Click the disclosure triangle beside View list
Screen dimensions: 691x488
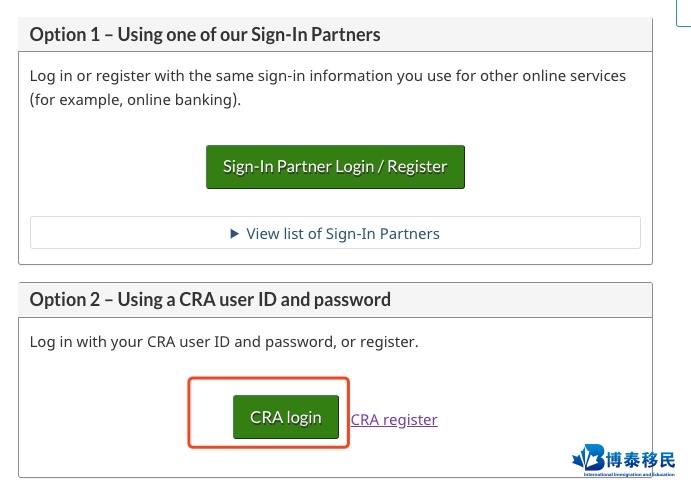tap(234, 233)
